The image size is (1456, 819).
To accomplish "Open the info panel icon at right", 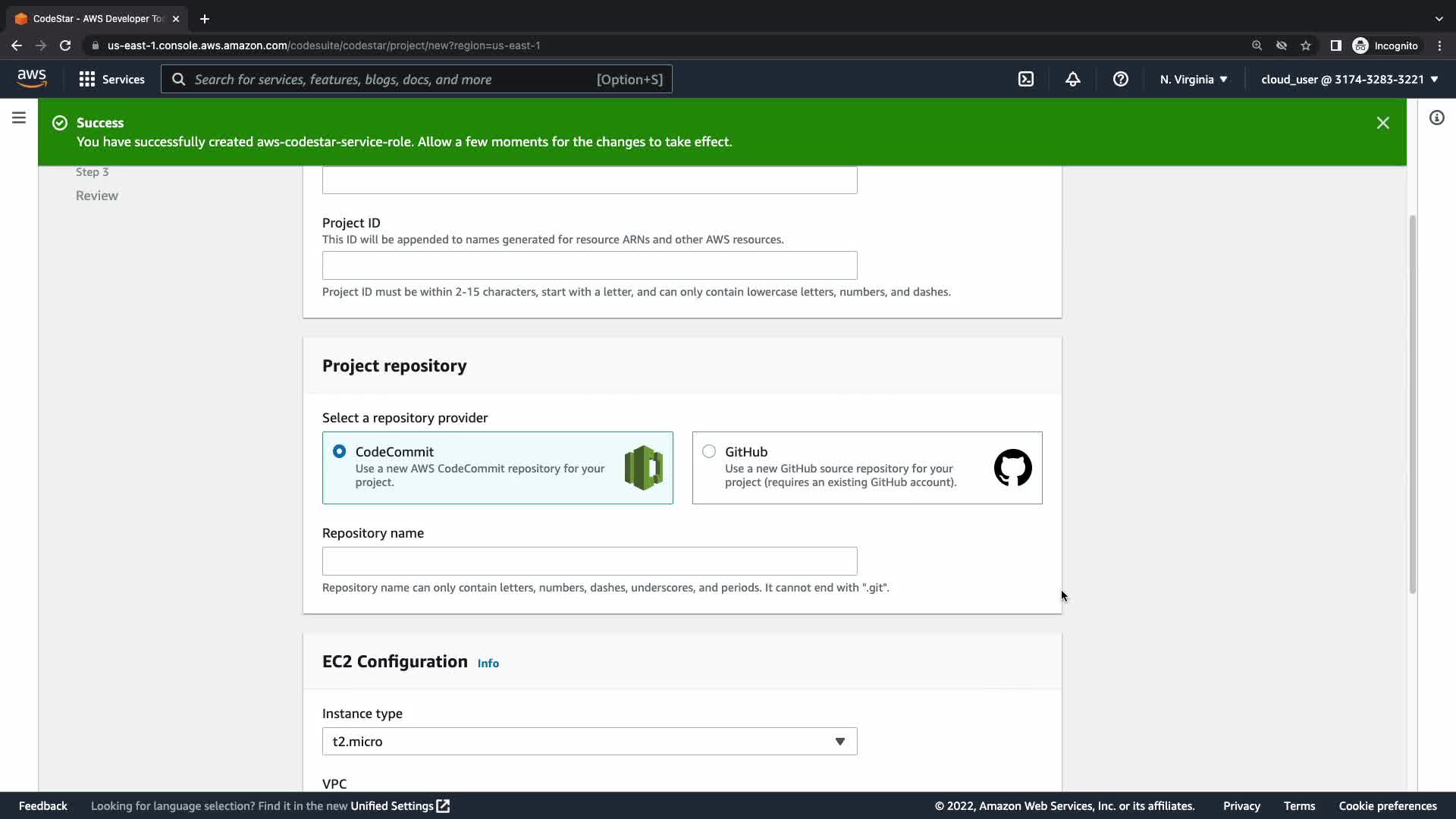I will click(1436, 118).
